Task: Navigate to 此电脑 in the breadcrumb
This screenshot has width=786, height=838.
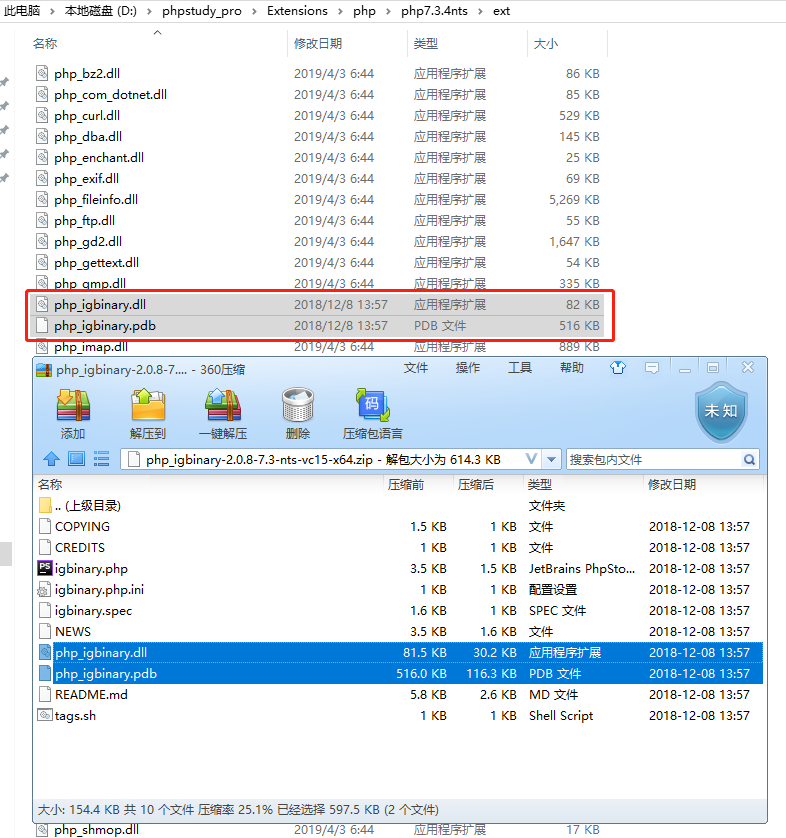Action: click(21, 11)
